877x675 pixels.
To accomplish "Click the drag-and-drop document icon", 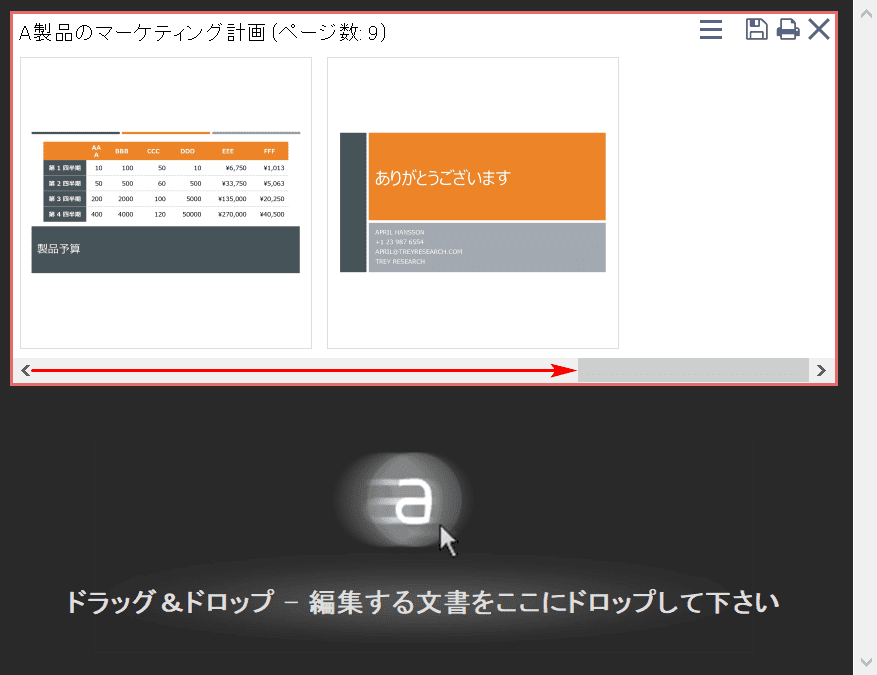I will [404, 499].
